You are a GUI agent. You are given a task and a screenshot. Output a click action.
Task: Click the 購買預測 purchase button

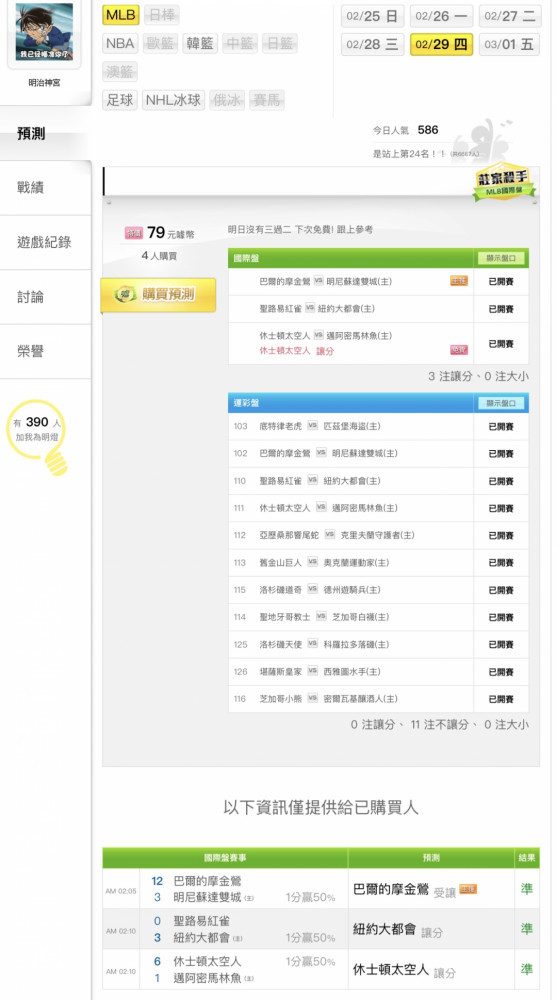coord(158,295)
